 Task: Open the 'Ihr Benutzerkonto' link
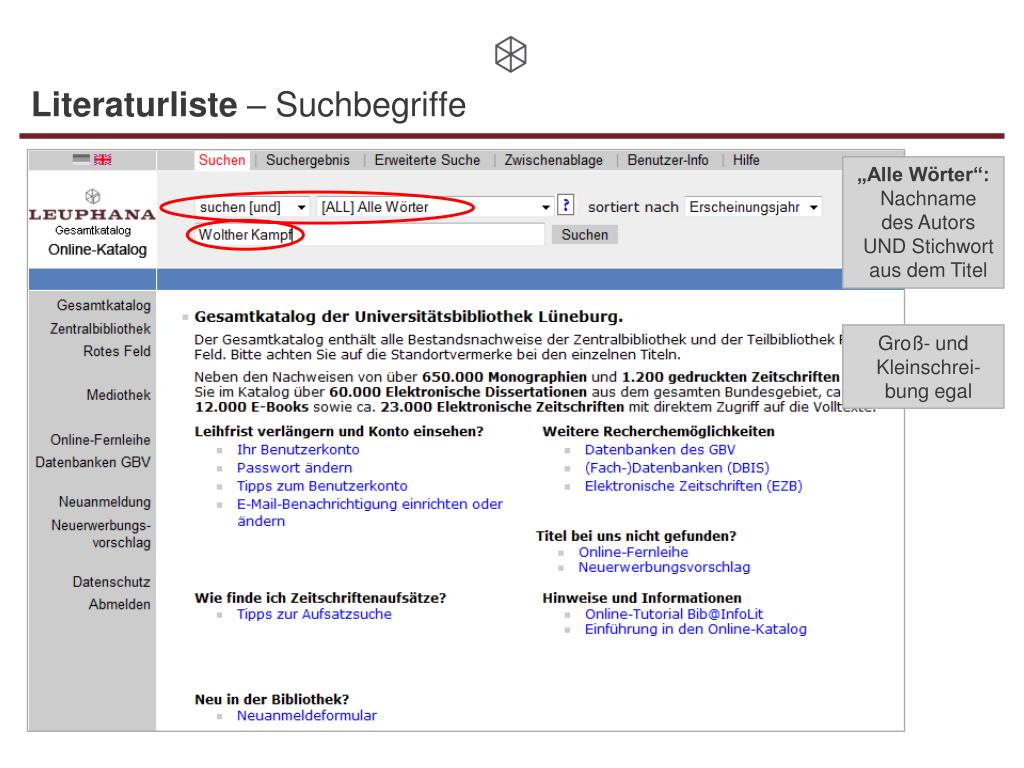click(x=298, y=449)
